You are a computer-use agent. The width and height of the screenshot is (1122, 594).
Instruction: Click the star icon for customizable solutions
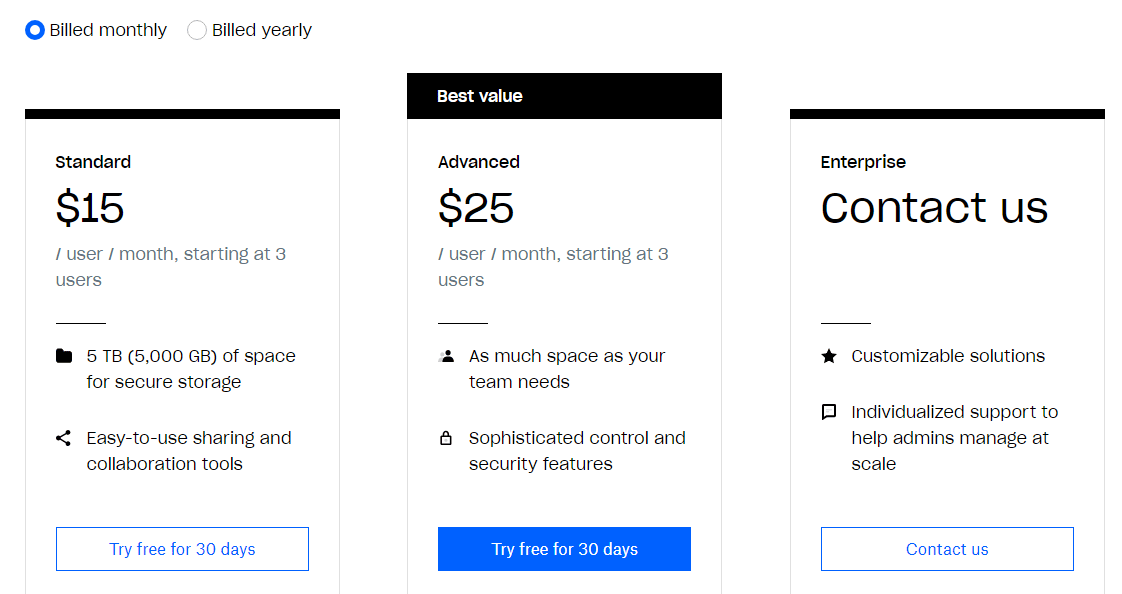click(x=829, y=356)
